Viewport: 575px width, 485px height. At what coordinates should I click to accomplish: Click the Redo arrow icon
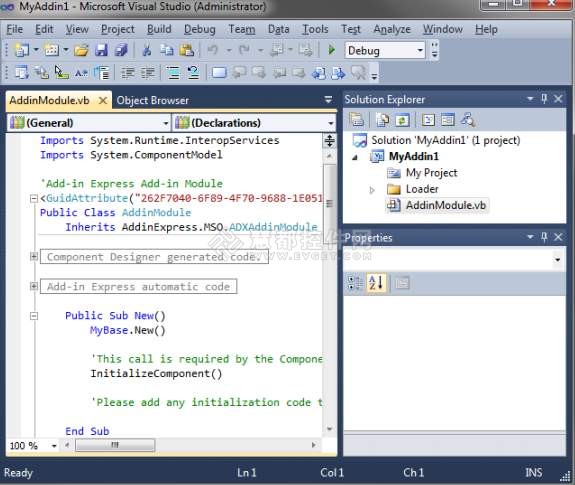[244, 50]
